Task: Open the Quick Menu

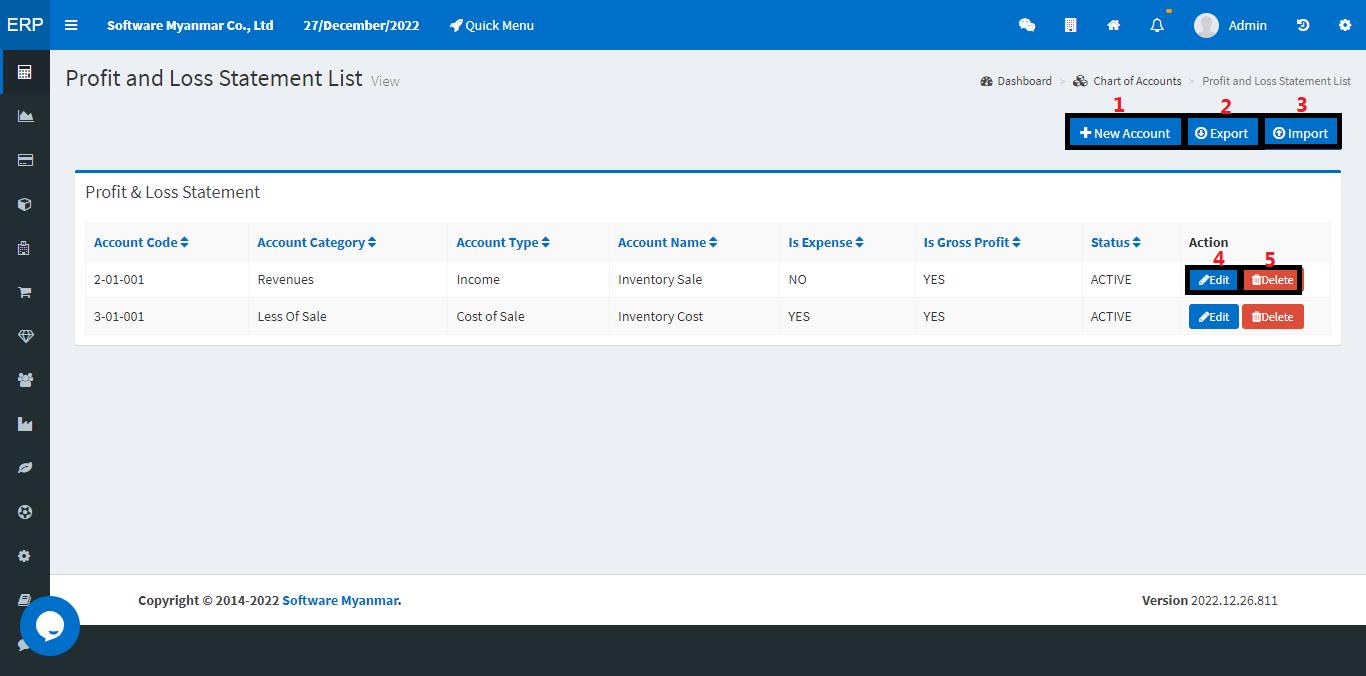Action: tap(492, 25)
